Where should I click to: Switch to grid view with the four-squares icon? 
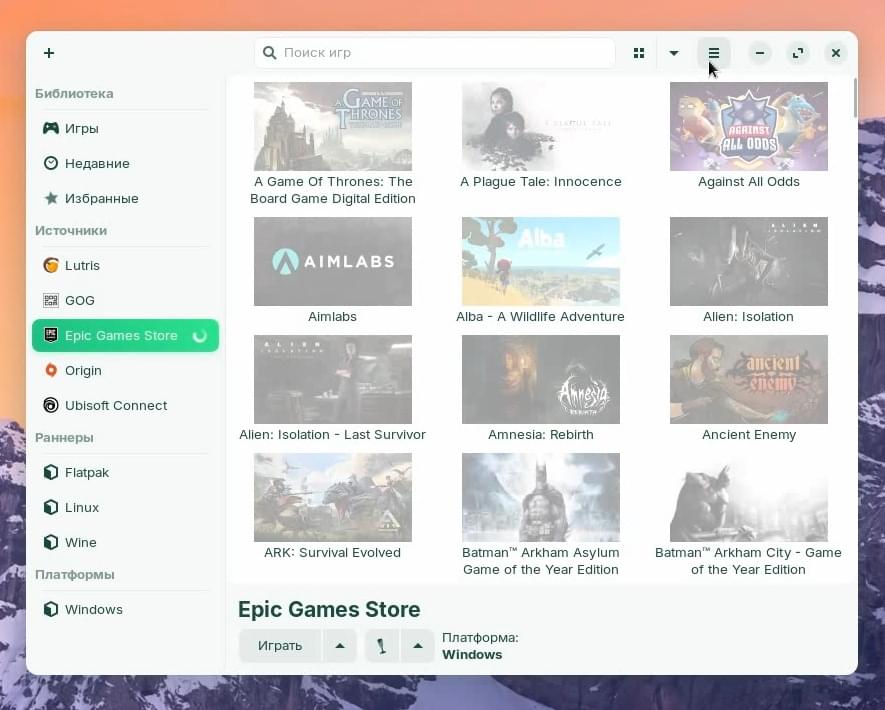coord(639,53)
